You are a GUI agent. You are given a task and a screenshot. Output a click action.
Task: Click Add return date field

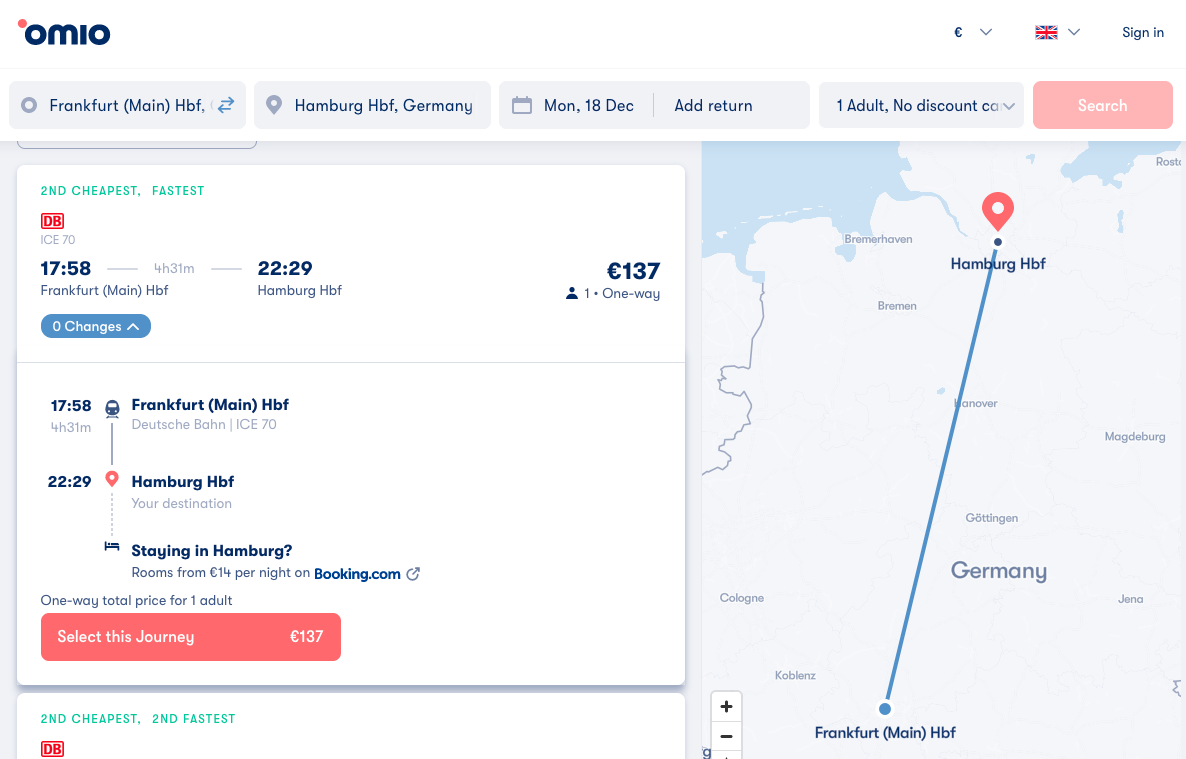click(713, 105)
